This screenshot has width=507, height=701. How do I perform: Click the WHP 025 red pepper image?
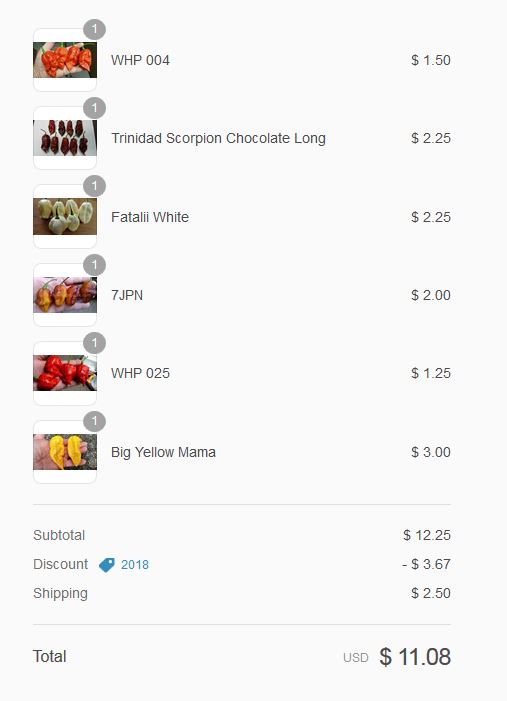point(65,373)
